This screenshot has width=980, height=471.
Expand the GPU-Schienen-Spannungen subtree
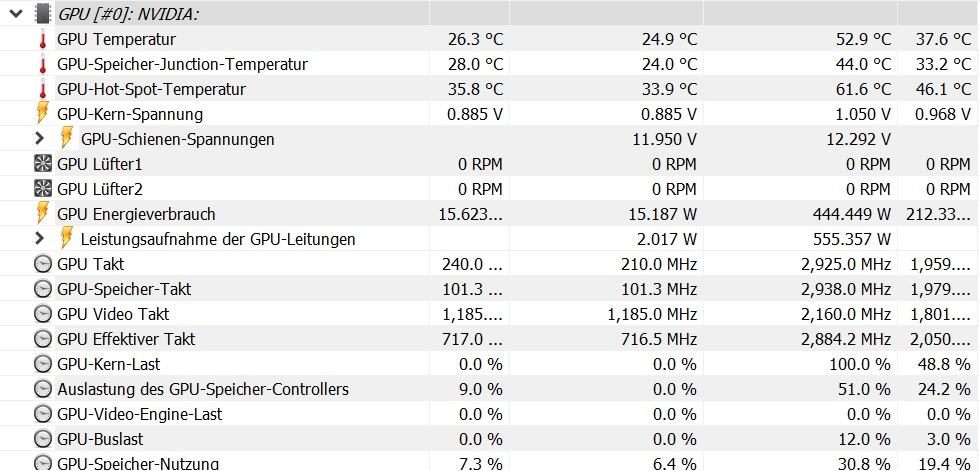click(40, 139)
